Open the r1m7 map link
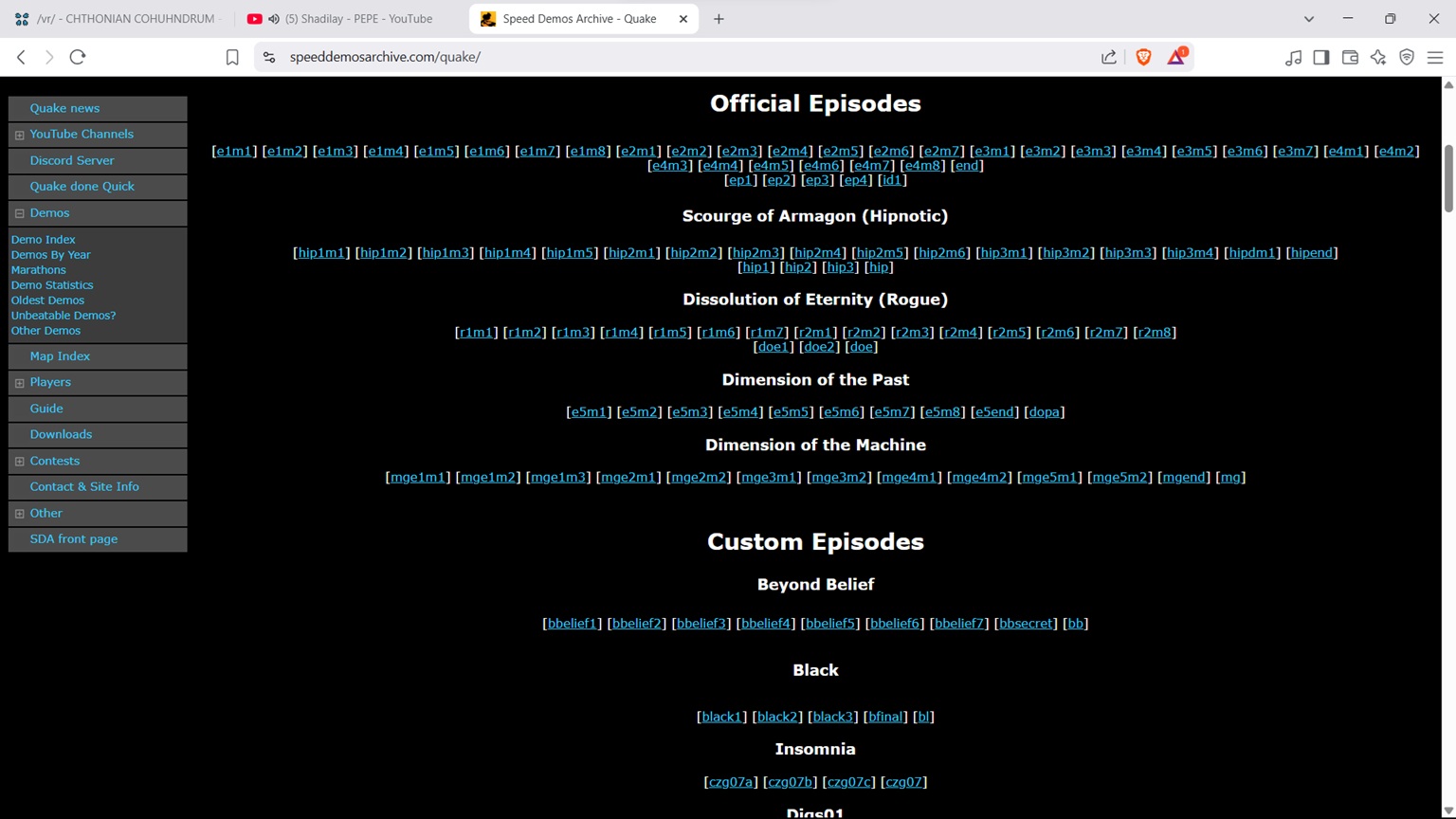1456x819 pixels. [x=767, y=333]
